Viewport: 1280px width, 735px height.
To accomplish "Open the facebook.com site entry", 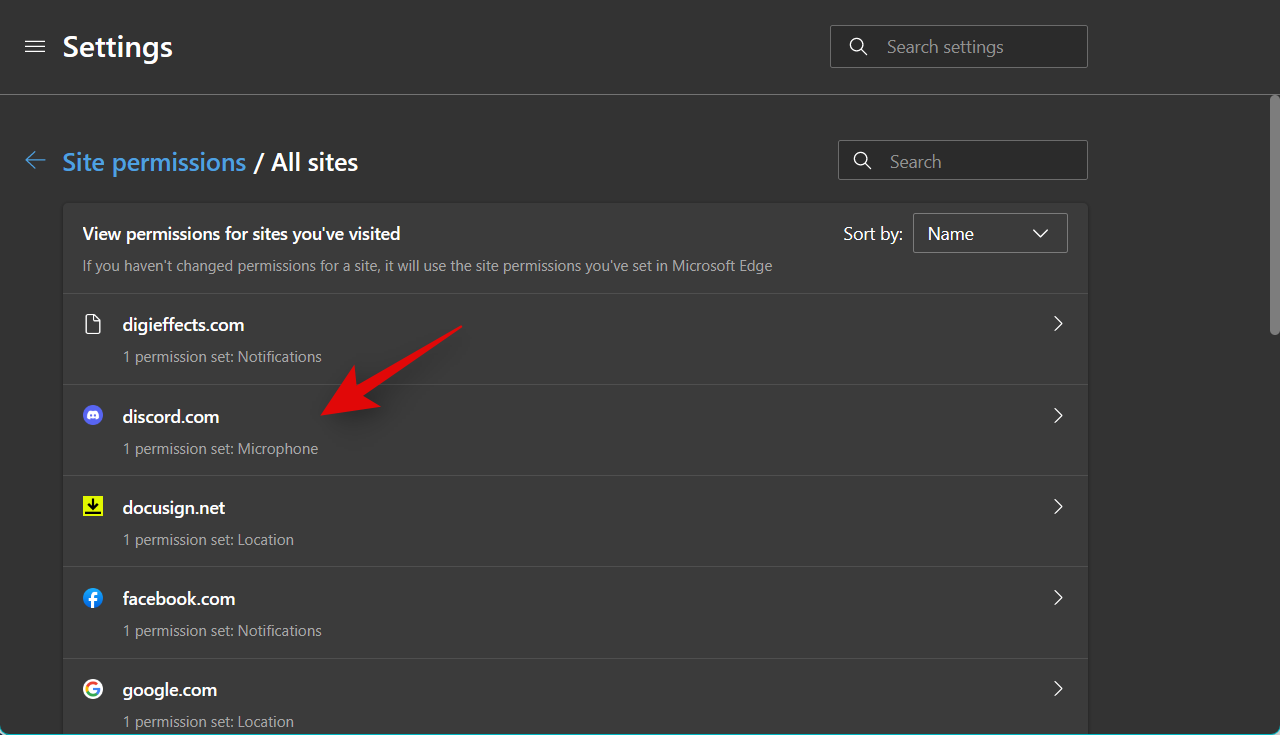I will (x=179, y=599).
